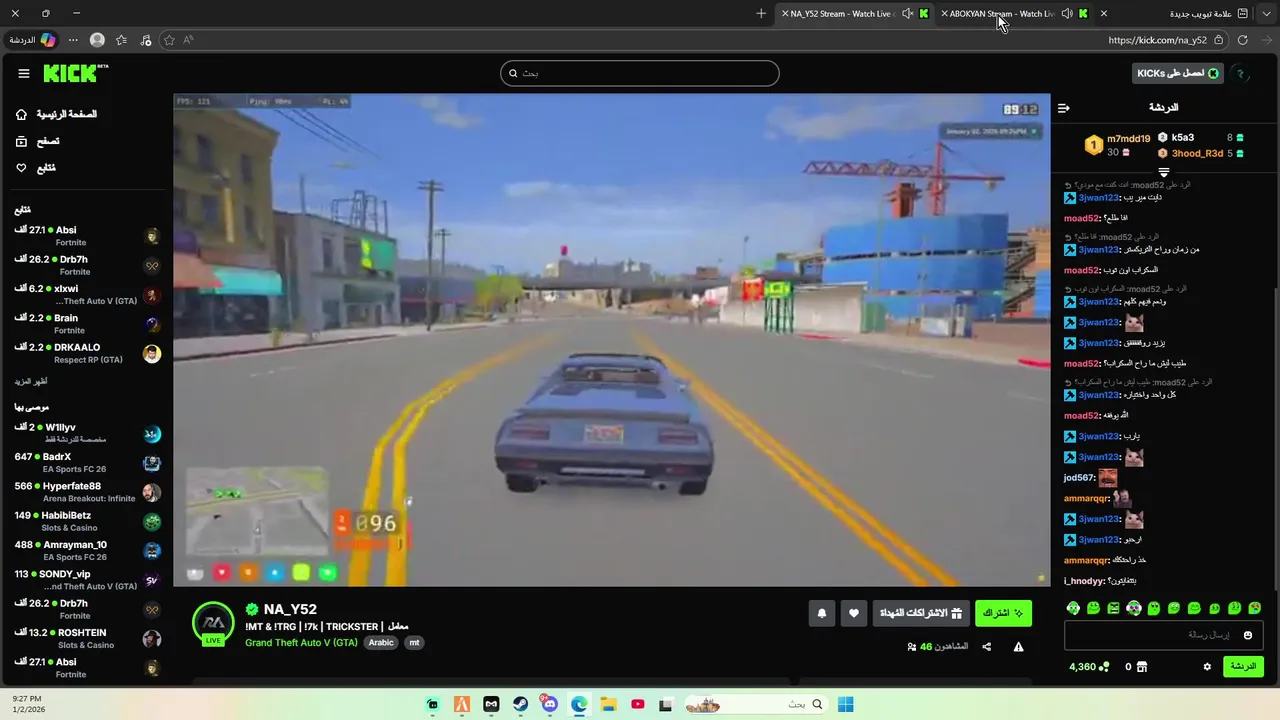Add page to favorites star
1280x720 pixels.
pyautogui.click(x=169, y=40)
